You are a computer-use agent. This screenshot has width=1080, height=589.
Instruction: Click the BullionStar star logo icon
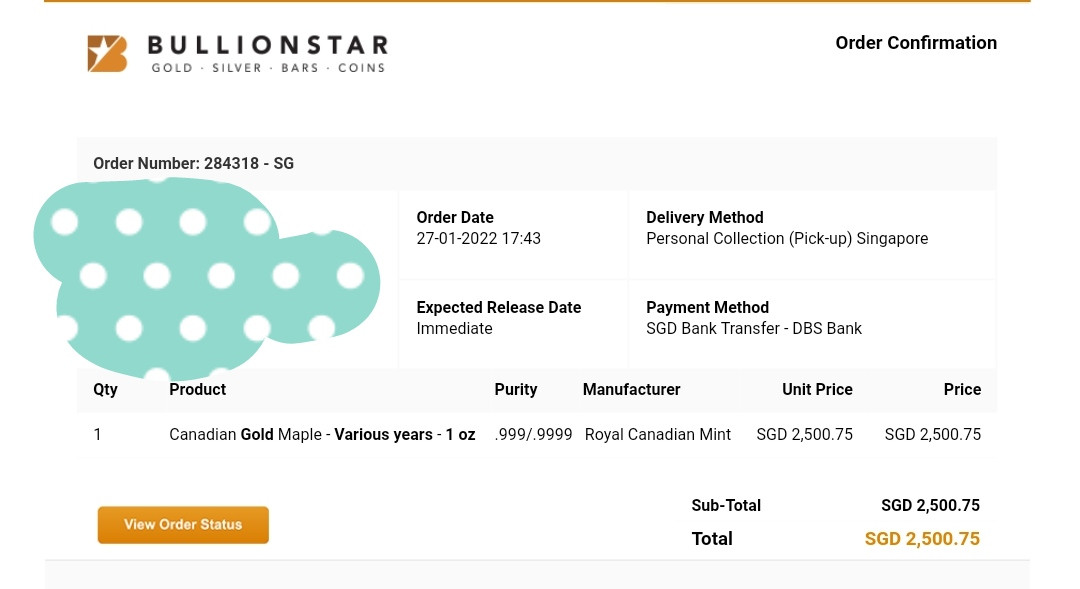pos(107,54)
